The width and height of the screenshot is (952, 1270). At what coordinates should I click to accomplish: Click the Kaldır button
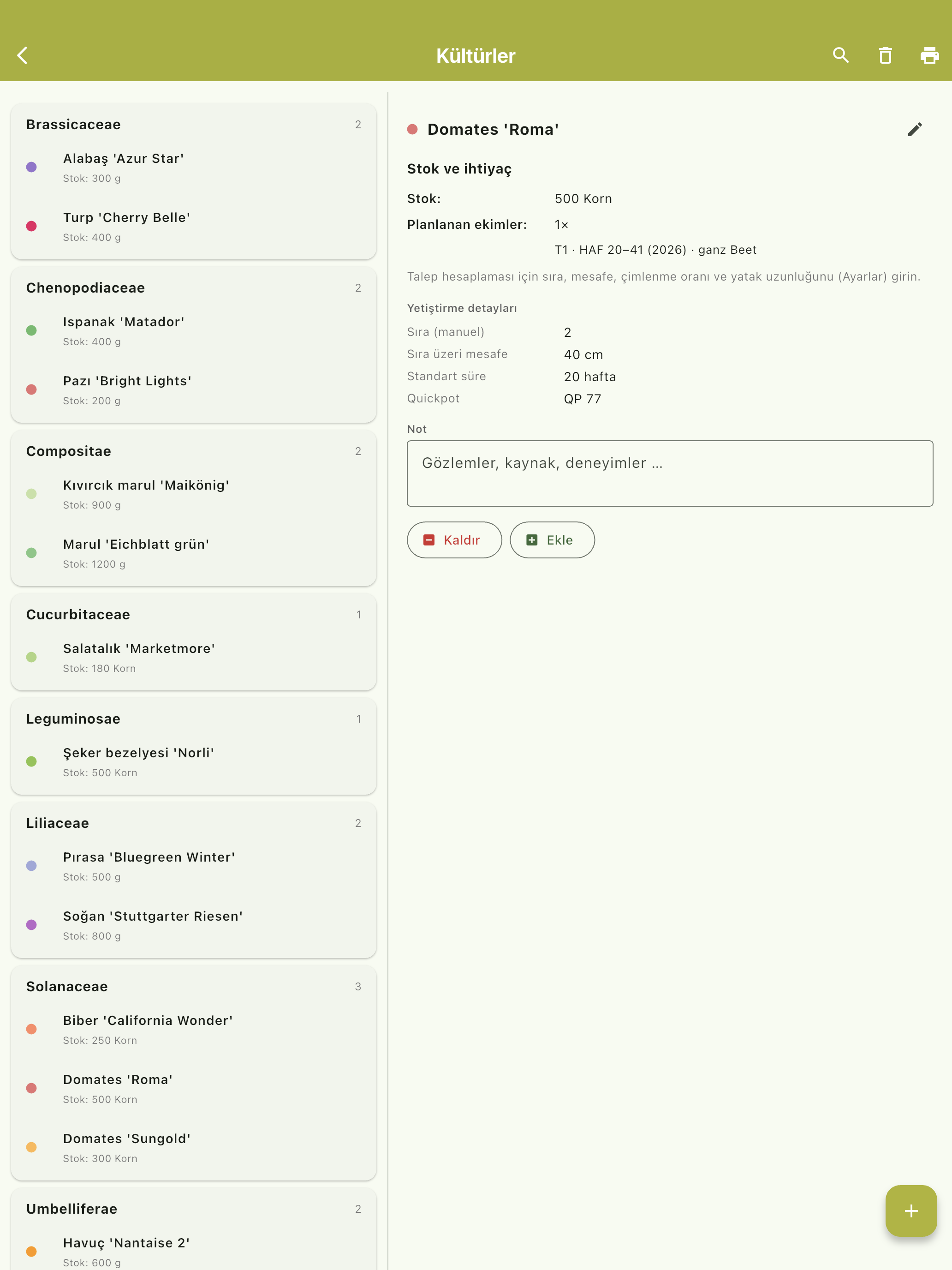tap(454, 539)
